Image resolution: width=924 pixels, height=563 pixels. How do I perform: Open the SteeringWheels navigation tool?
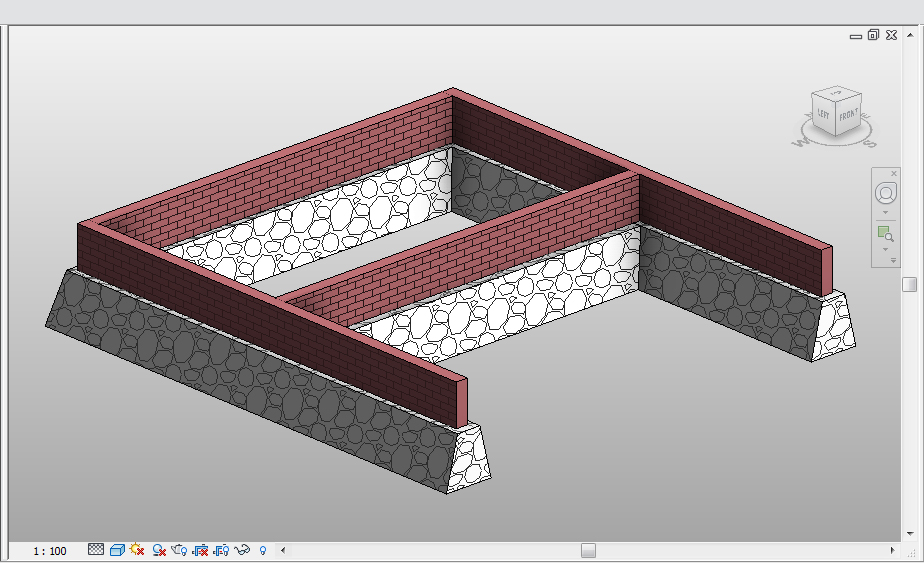(x=885, y=192)
